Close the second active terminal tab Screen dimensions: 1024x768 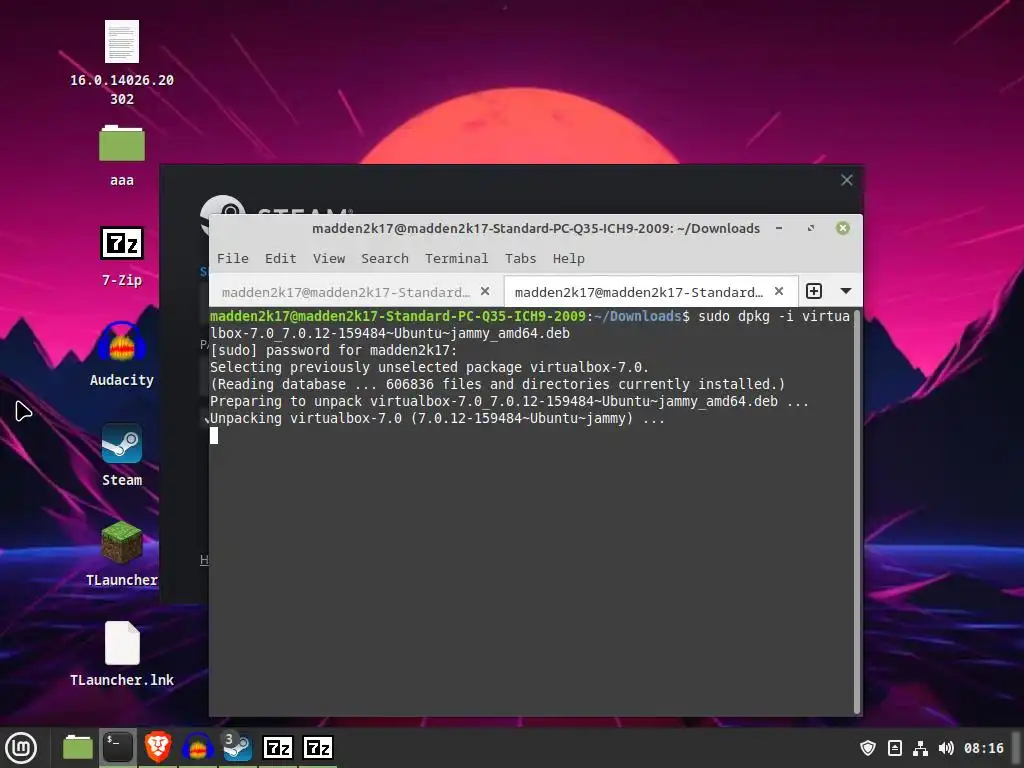pos(778,291)
